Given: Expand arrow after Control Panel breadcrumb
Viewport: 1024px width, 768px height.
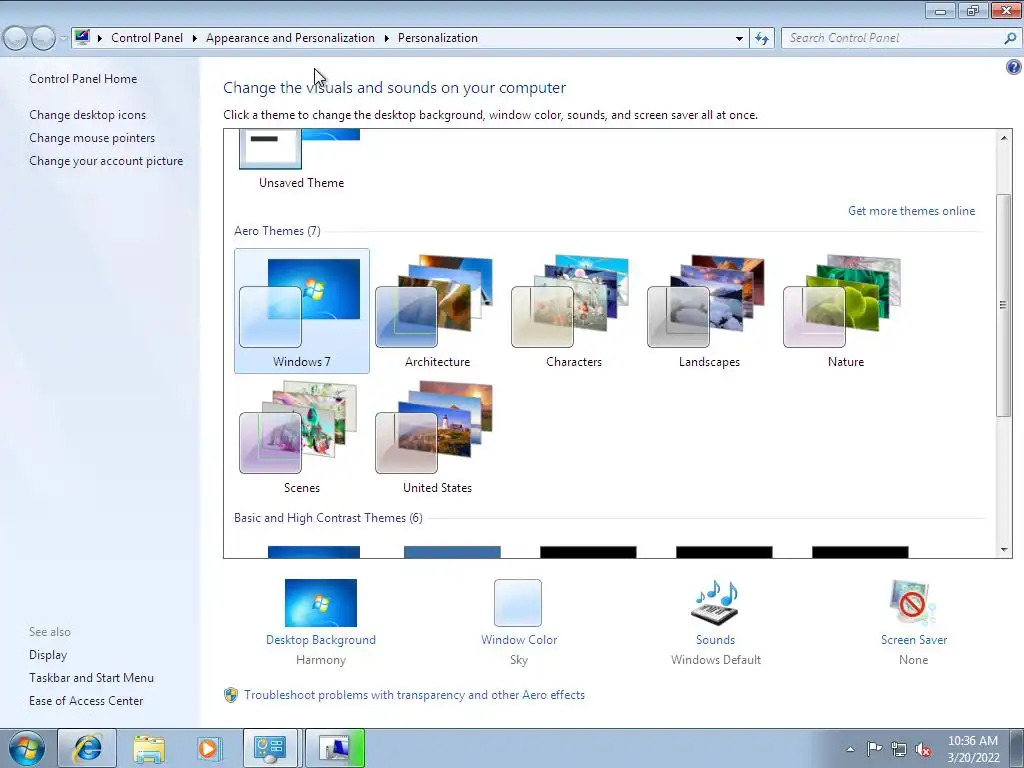Looking at the screenshot, I should [x=195, y=38].
